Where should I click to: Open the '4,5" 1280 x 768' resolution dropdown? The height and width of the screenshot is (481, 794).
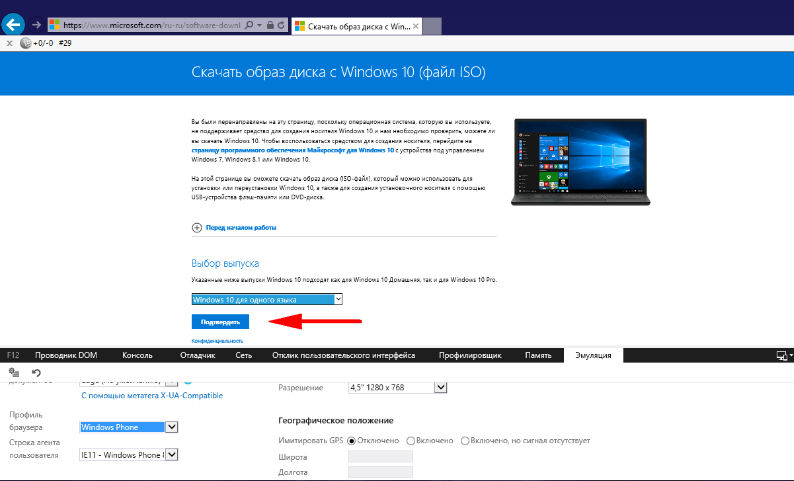(x=398, y=387)
